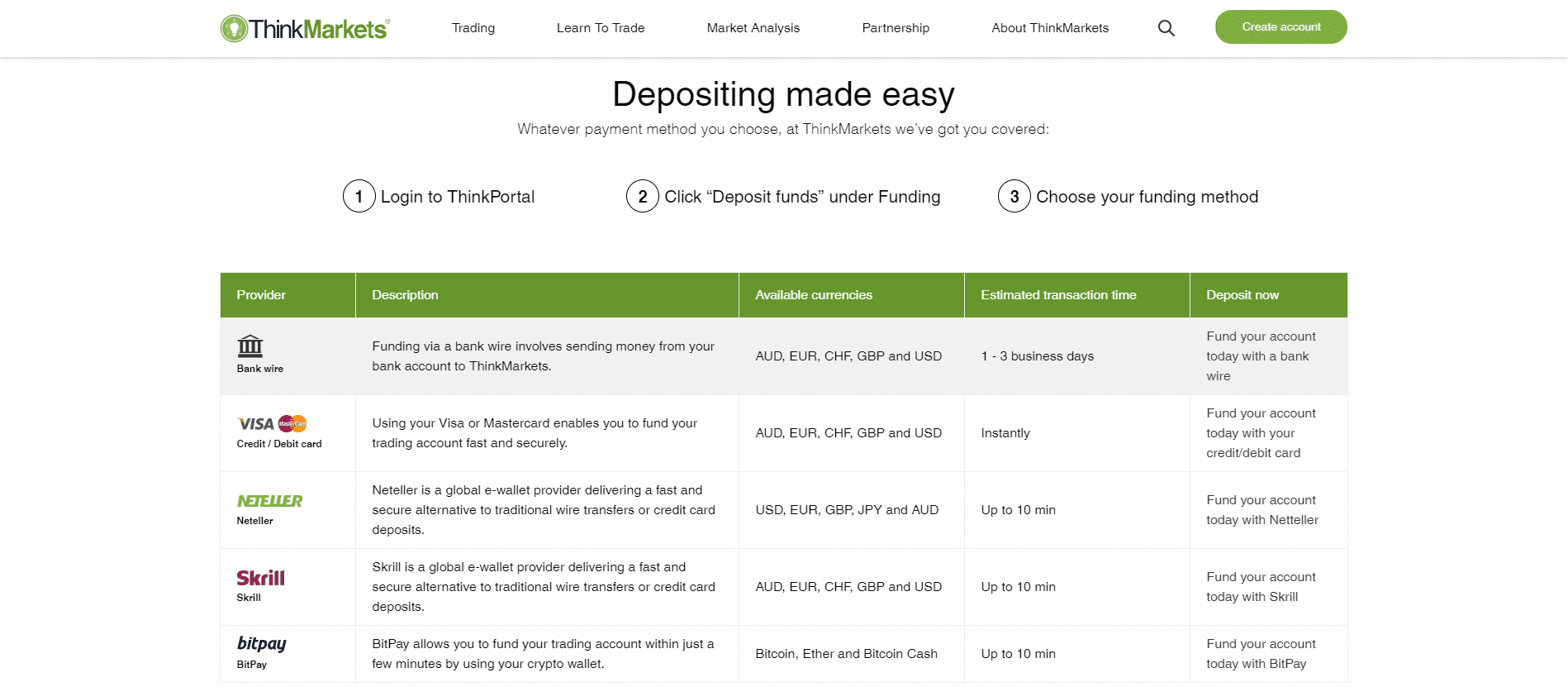Click the Visa Mastercard logo
The height and width of the screenshot is (687, 1568).
[272, 424]
